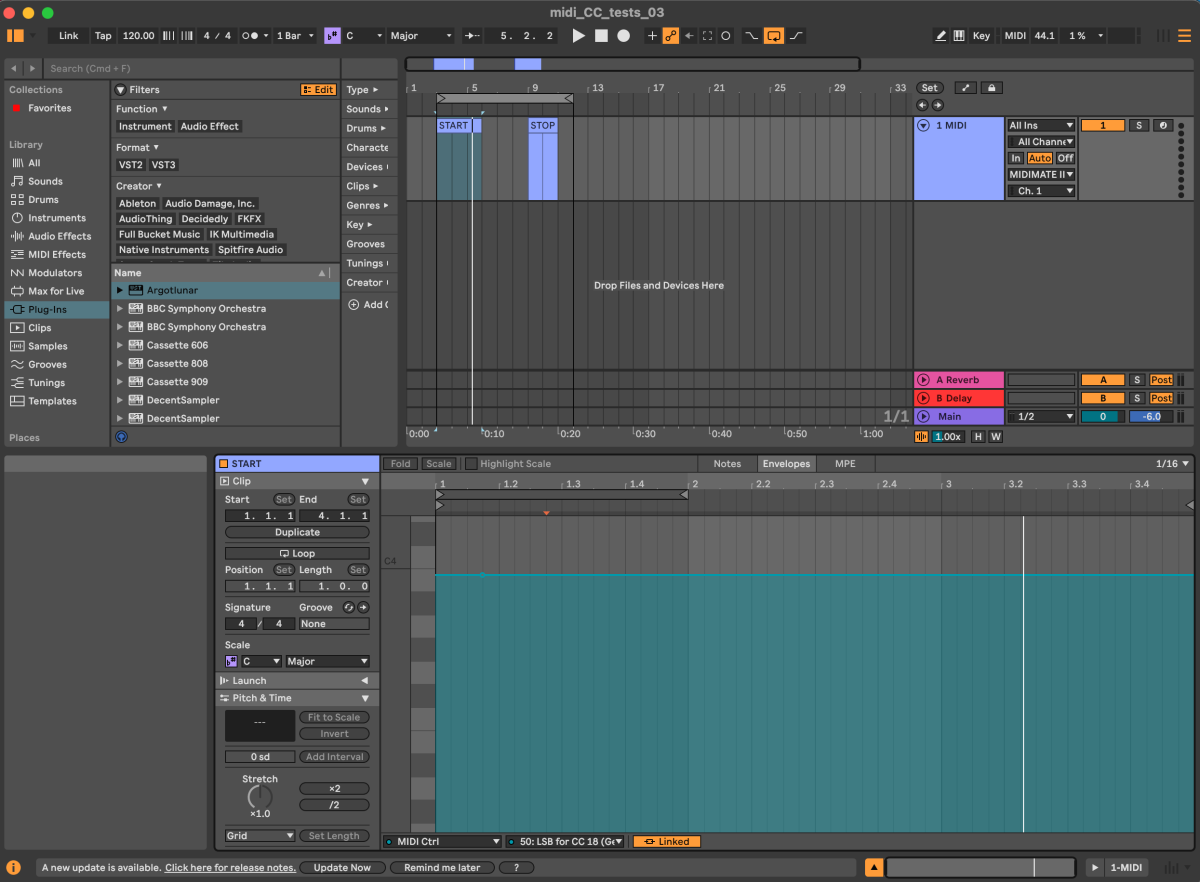Open the MIDI Ctrl envelope device chooser
1200x882 pixels.
[x=442, y=842]
